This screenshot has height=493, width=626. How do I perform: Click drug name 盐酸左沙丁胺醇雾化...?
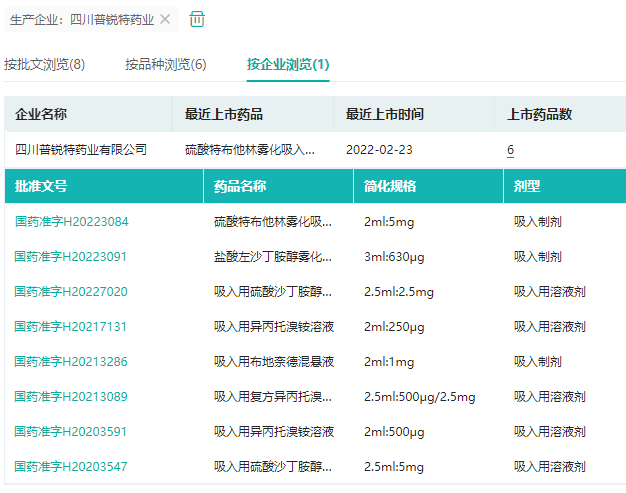pyautogui.click(x=273, y=257)
